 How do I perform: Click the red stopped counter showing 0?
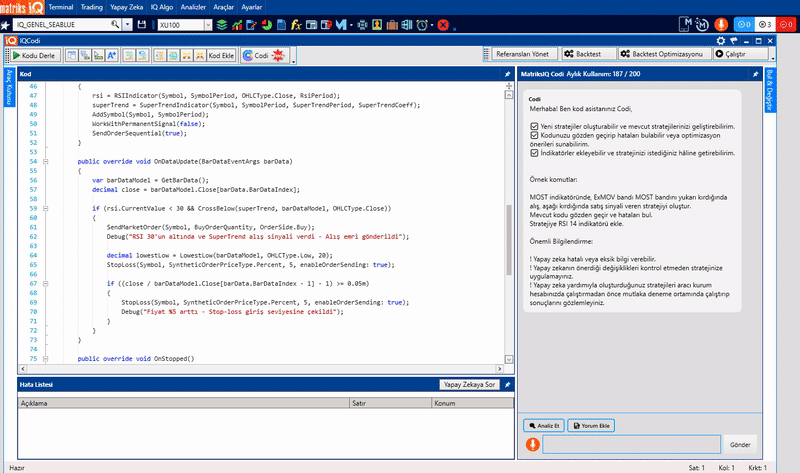tap(786, 24)
